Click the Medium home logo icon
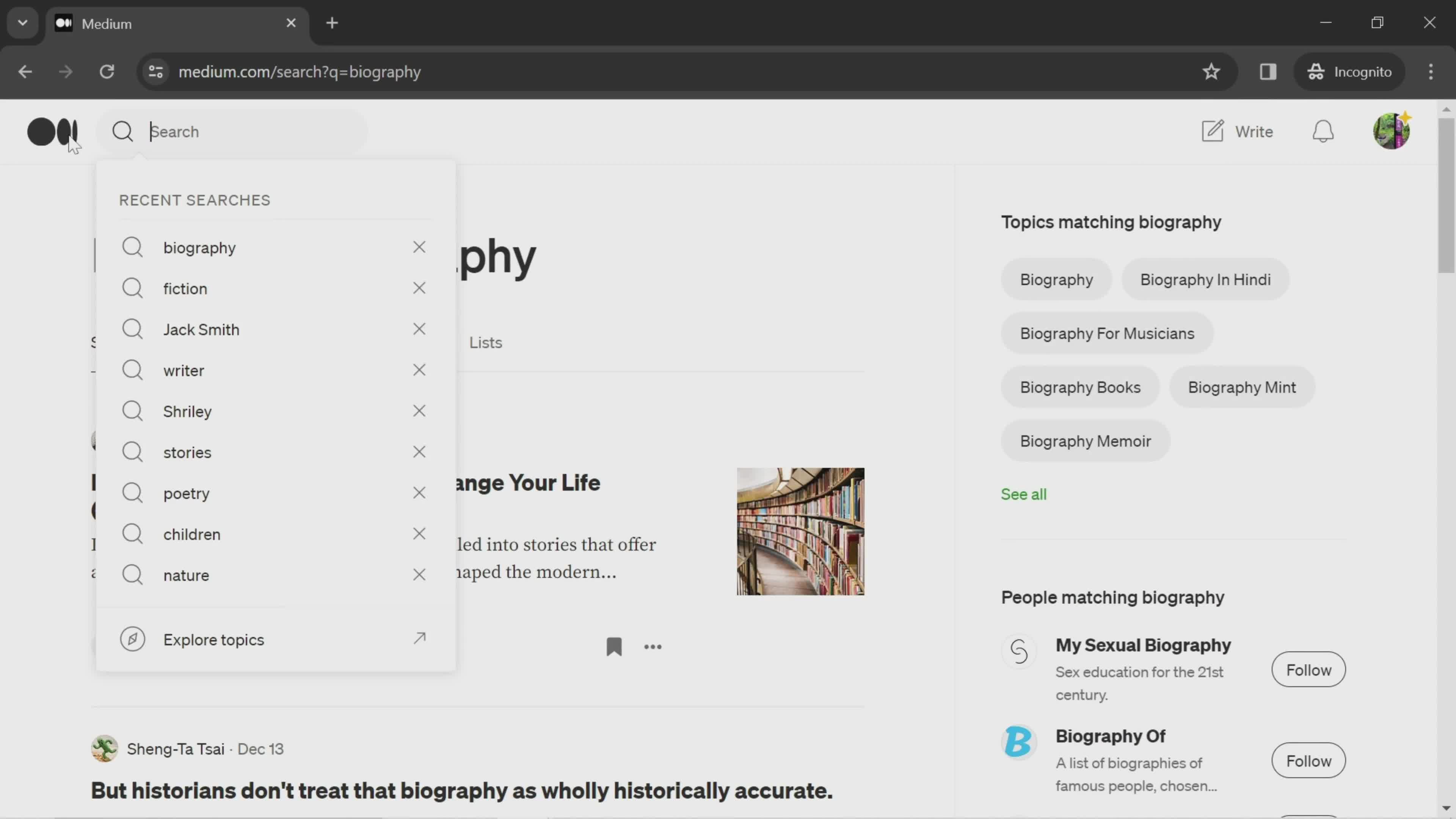 (x=52, y=130)
